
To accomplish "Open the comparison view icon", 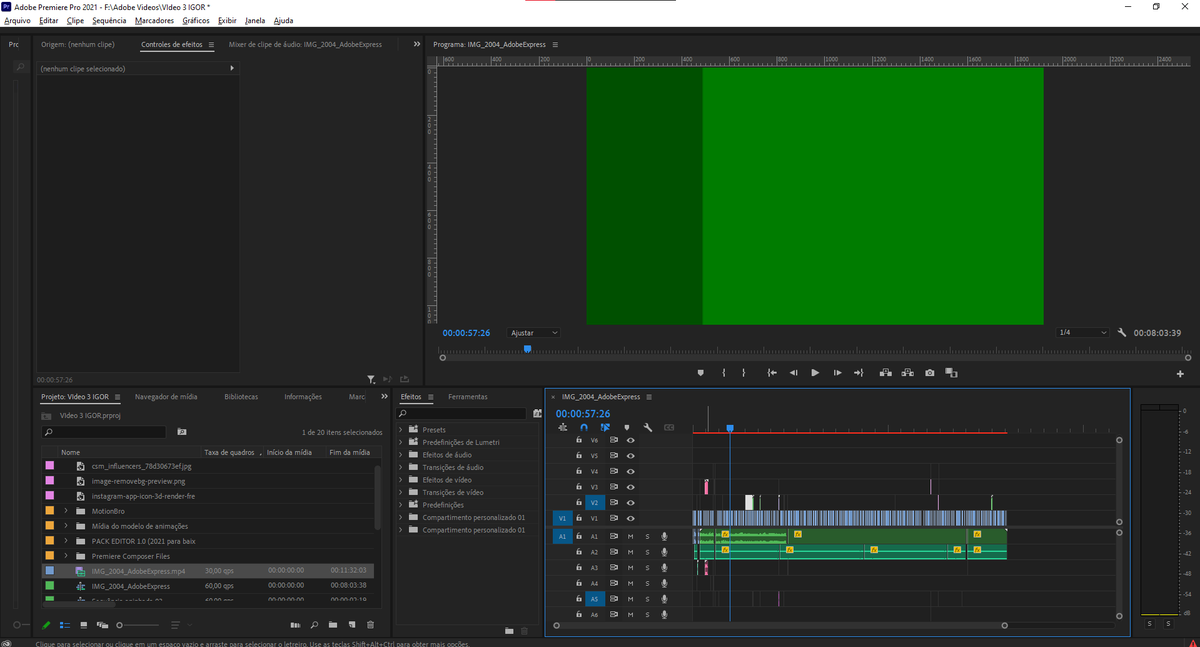I will point(951,372).
